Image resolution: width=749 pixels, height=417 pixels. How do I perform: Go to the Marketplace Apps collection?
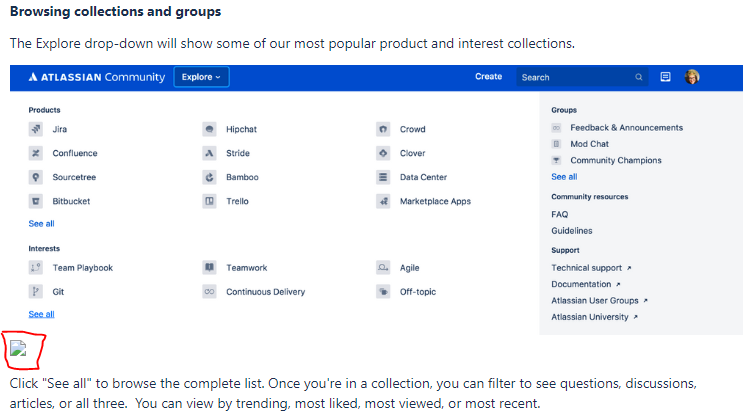tap(435, 201)
